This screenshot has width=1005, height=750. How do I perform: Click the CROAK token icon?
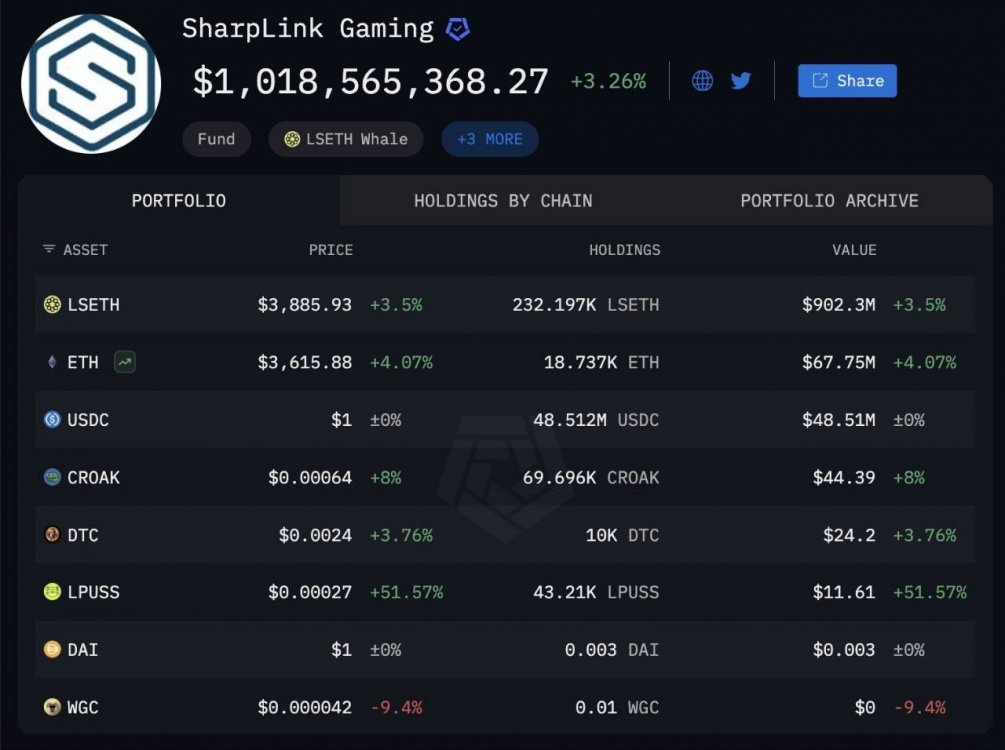point(53,477)
